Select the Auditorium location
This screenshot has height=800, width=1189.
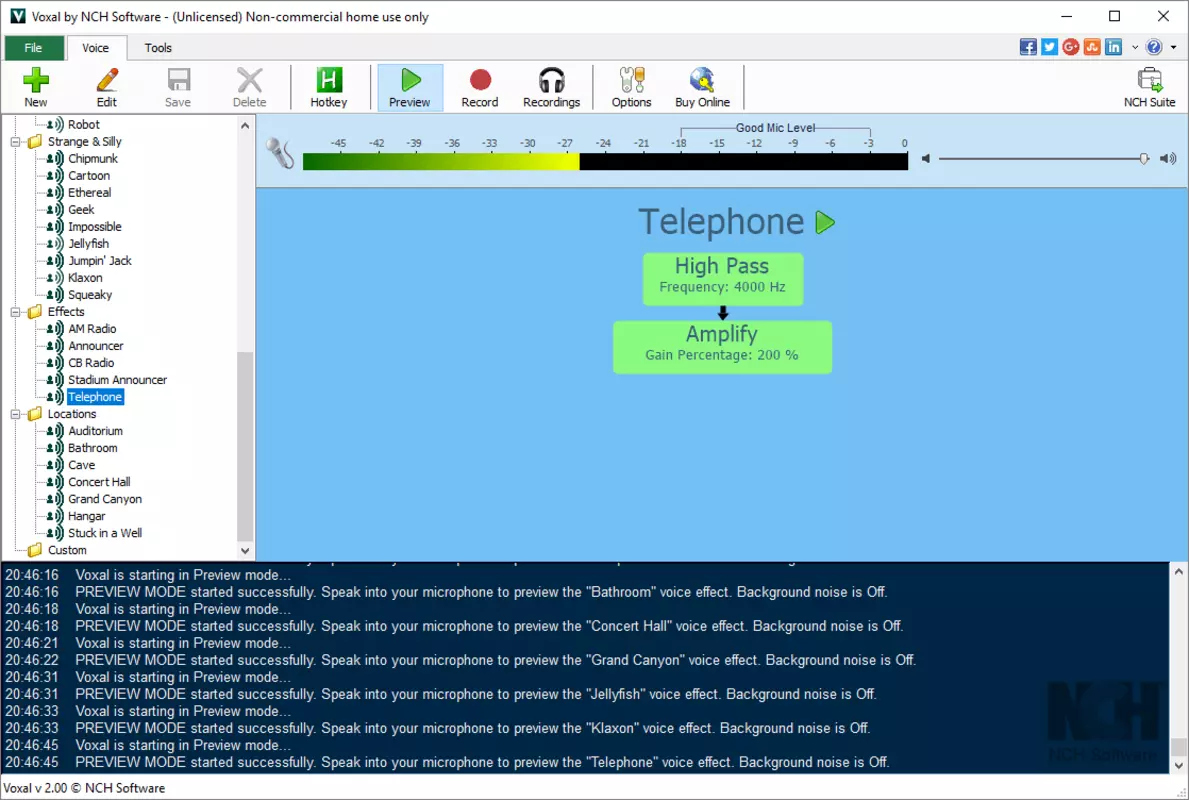pos(95,431)
